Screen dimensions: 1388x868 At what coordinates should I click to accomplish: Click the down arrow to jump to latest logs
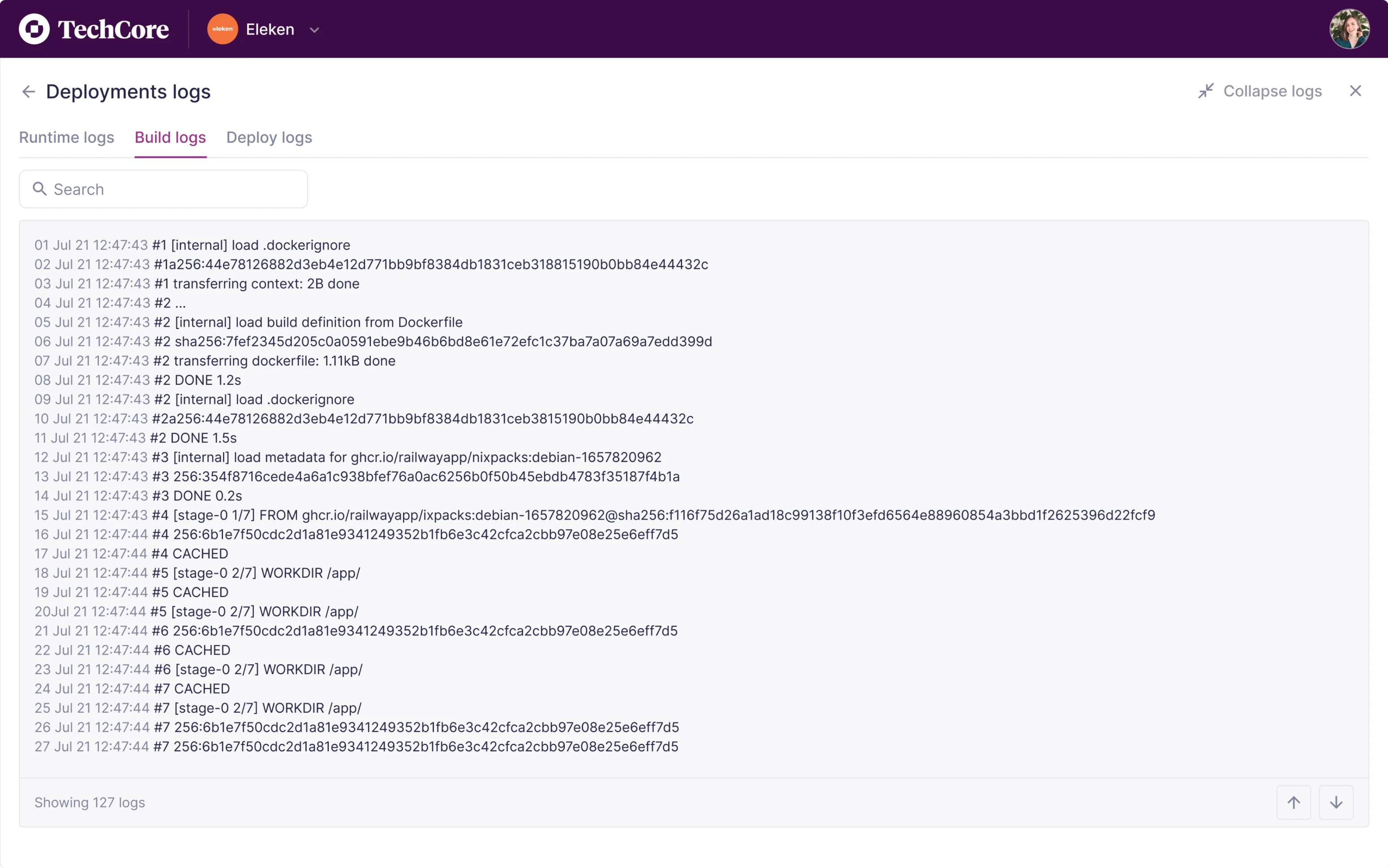click(1336, 802)
